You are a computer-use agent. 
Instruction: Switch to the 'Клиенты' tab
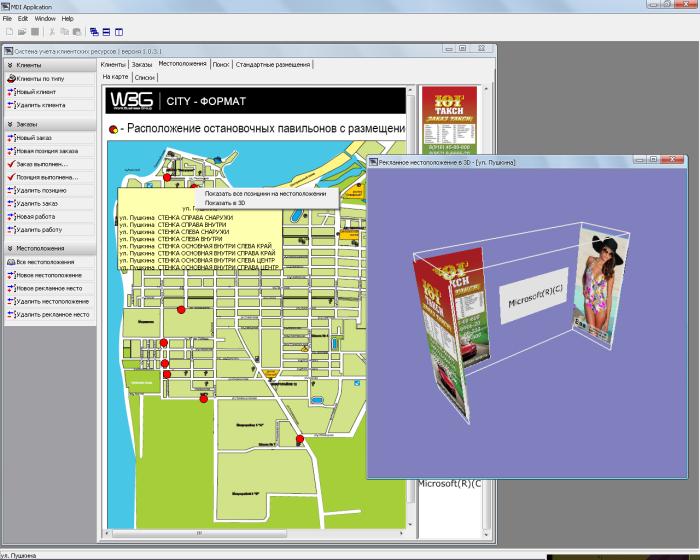pyautogui.click(x=113, y=65)
